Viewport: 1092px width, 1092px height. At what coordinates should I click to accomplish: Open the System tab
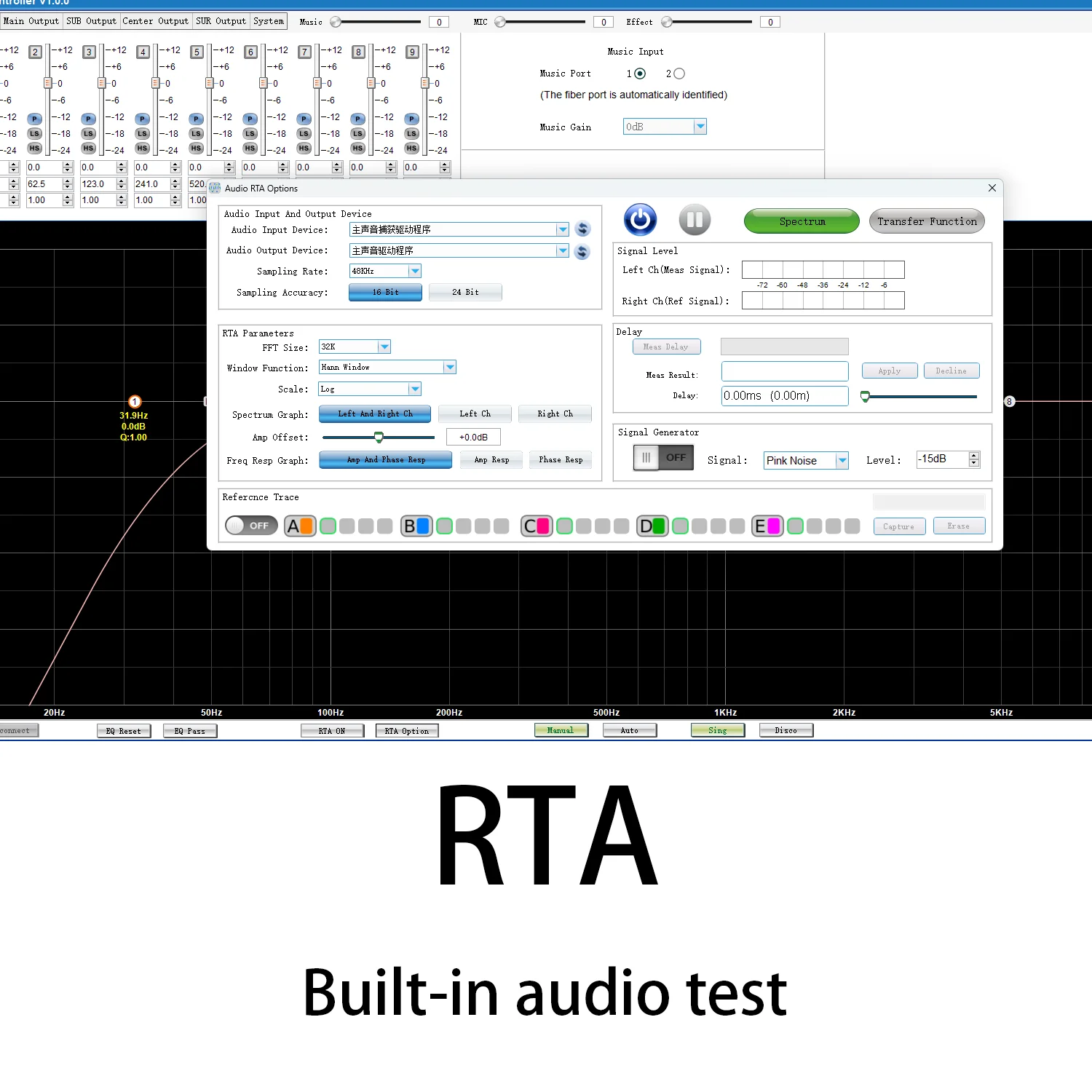click(x=269, y=21)
